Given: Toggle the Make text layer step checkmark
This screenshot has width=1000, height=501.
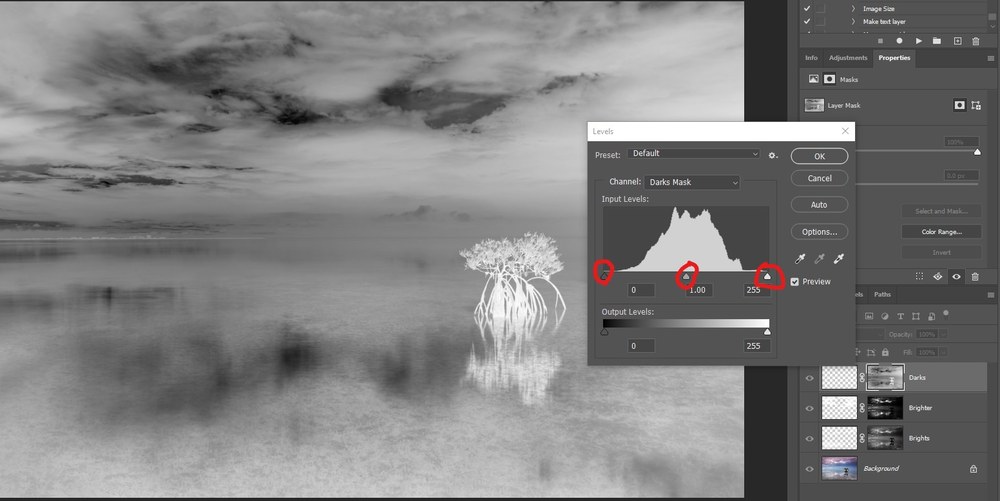Looking at the screenshot, I should 807,22.
